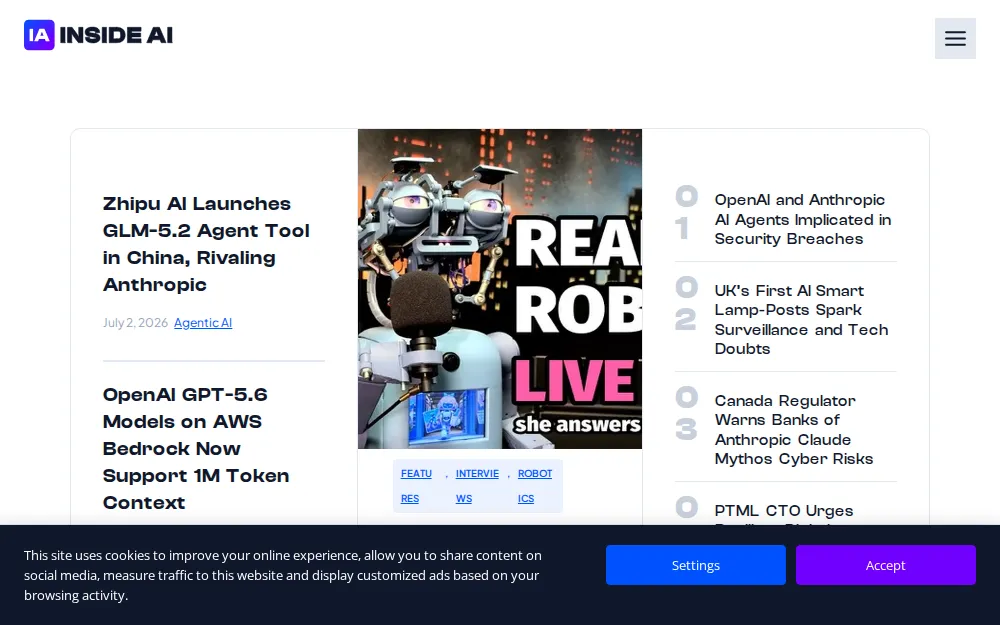Click the cookie notice text
Screen dimensions: 1000x625
coord(283,575)
